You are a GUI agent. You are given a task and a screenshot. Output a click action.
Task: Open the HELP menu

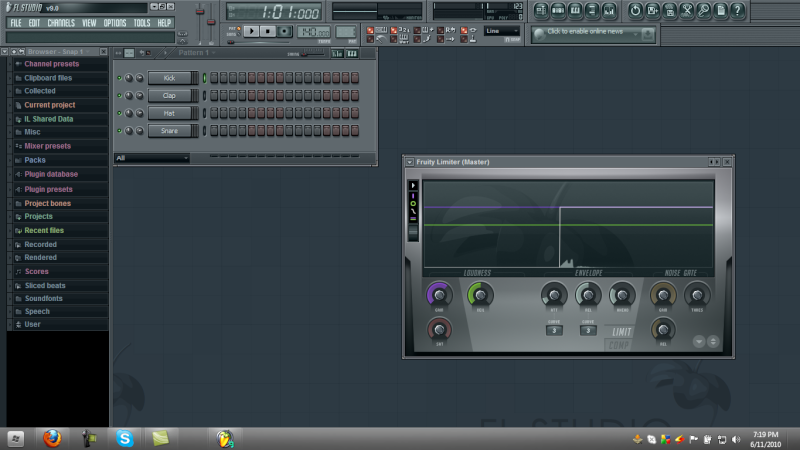point(164,23)
